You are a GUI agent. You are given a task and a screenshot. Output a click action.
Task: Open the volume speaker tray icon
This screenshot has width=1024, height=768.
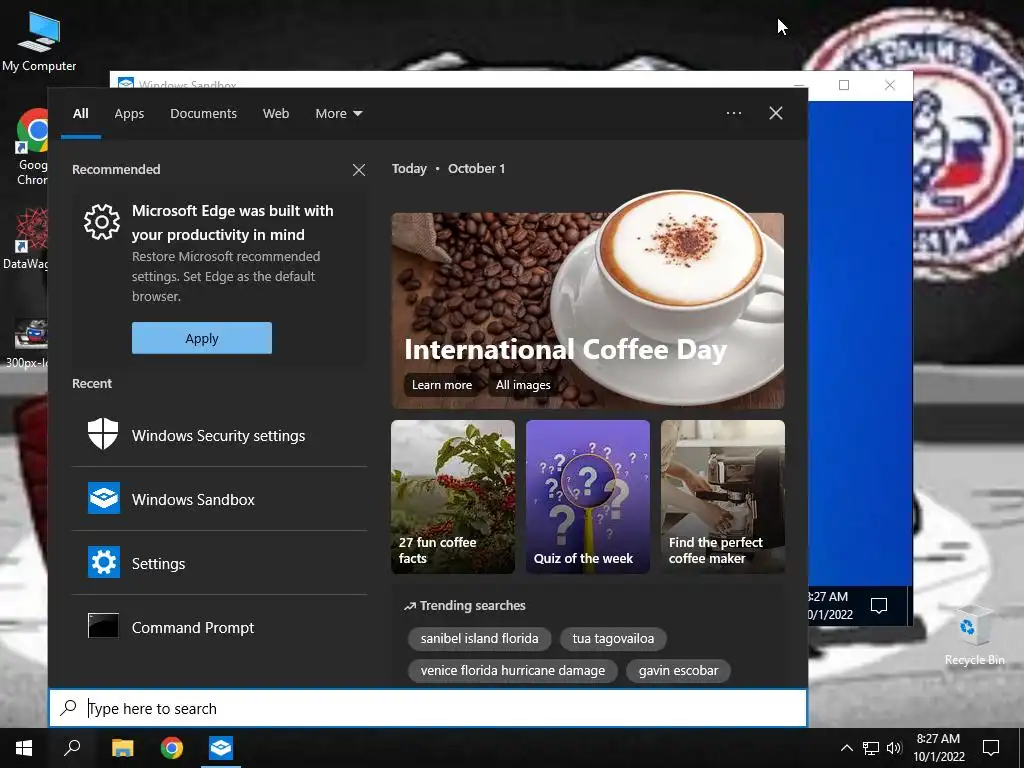click(894, 748)
